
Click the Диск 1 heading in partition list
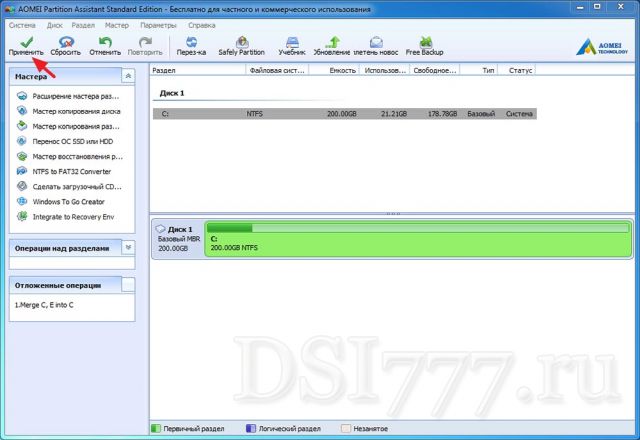pos(172,93)
